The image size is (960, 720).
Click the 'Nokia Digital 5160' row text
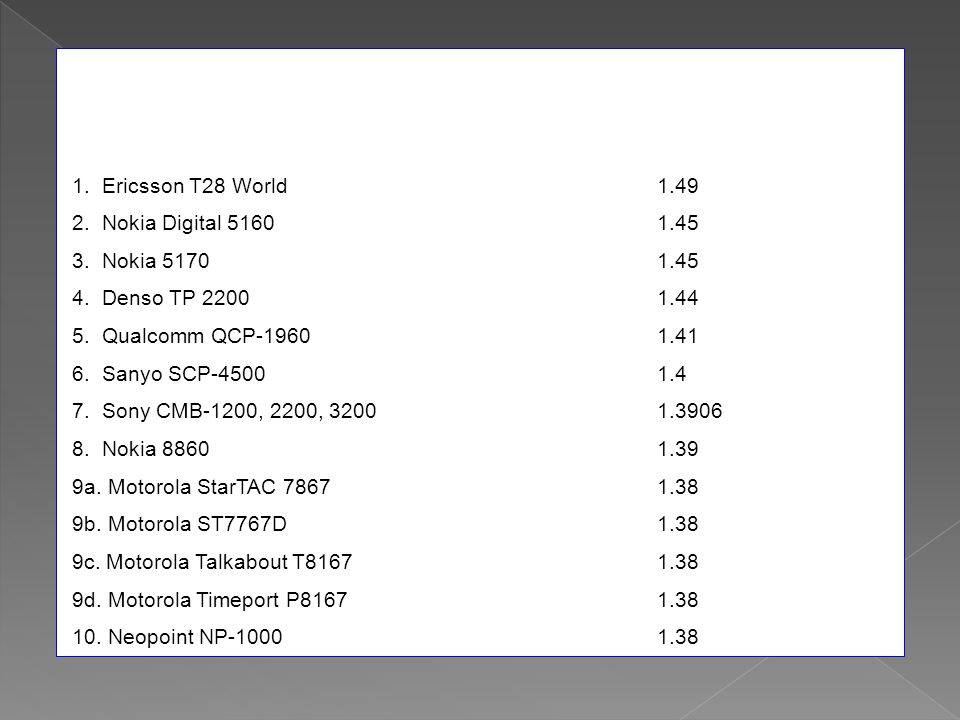[188, 223]
